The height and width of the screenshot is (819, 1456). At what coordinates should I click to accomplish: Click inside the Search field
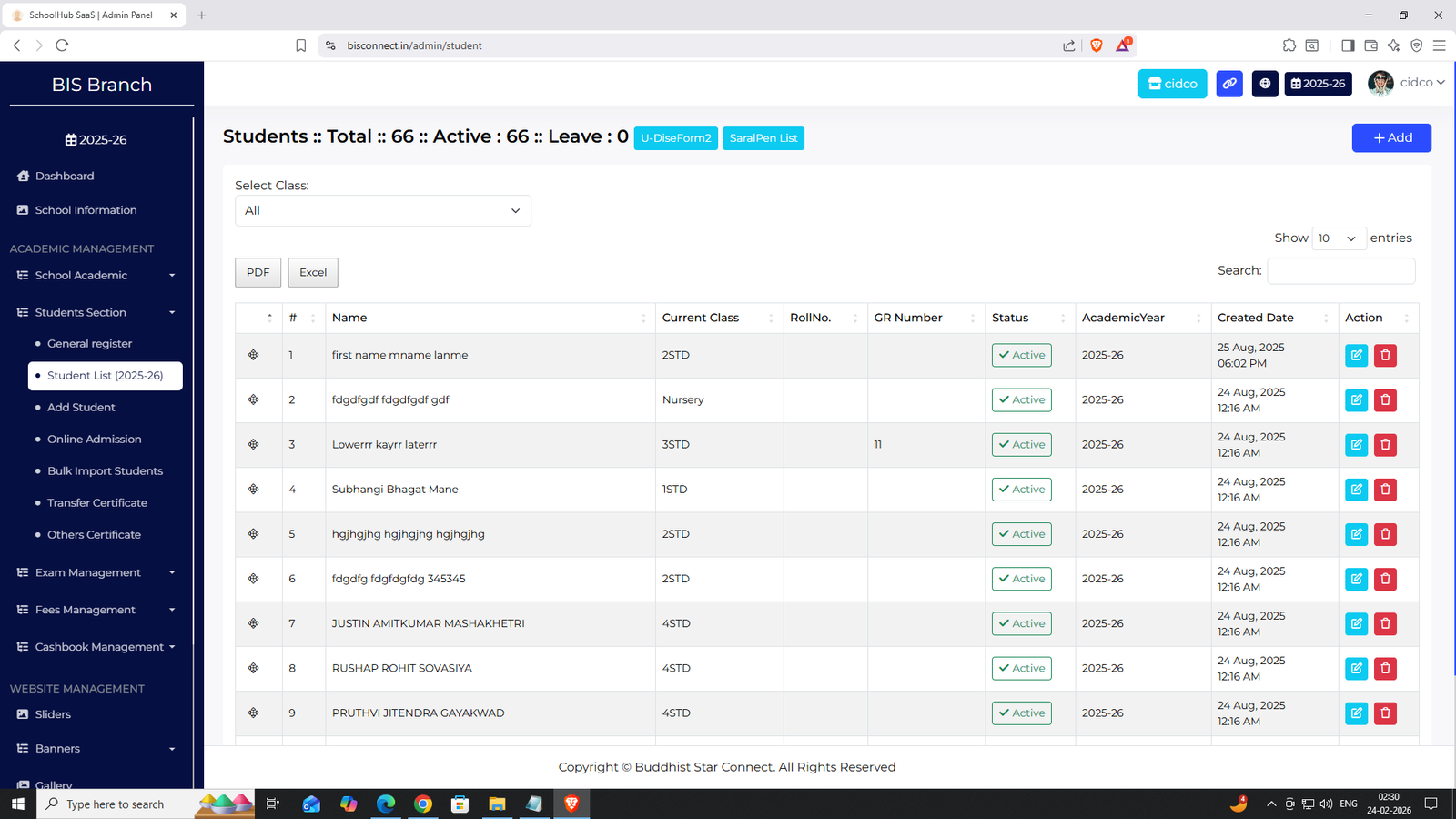click(x=1340, y=270)
